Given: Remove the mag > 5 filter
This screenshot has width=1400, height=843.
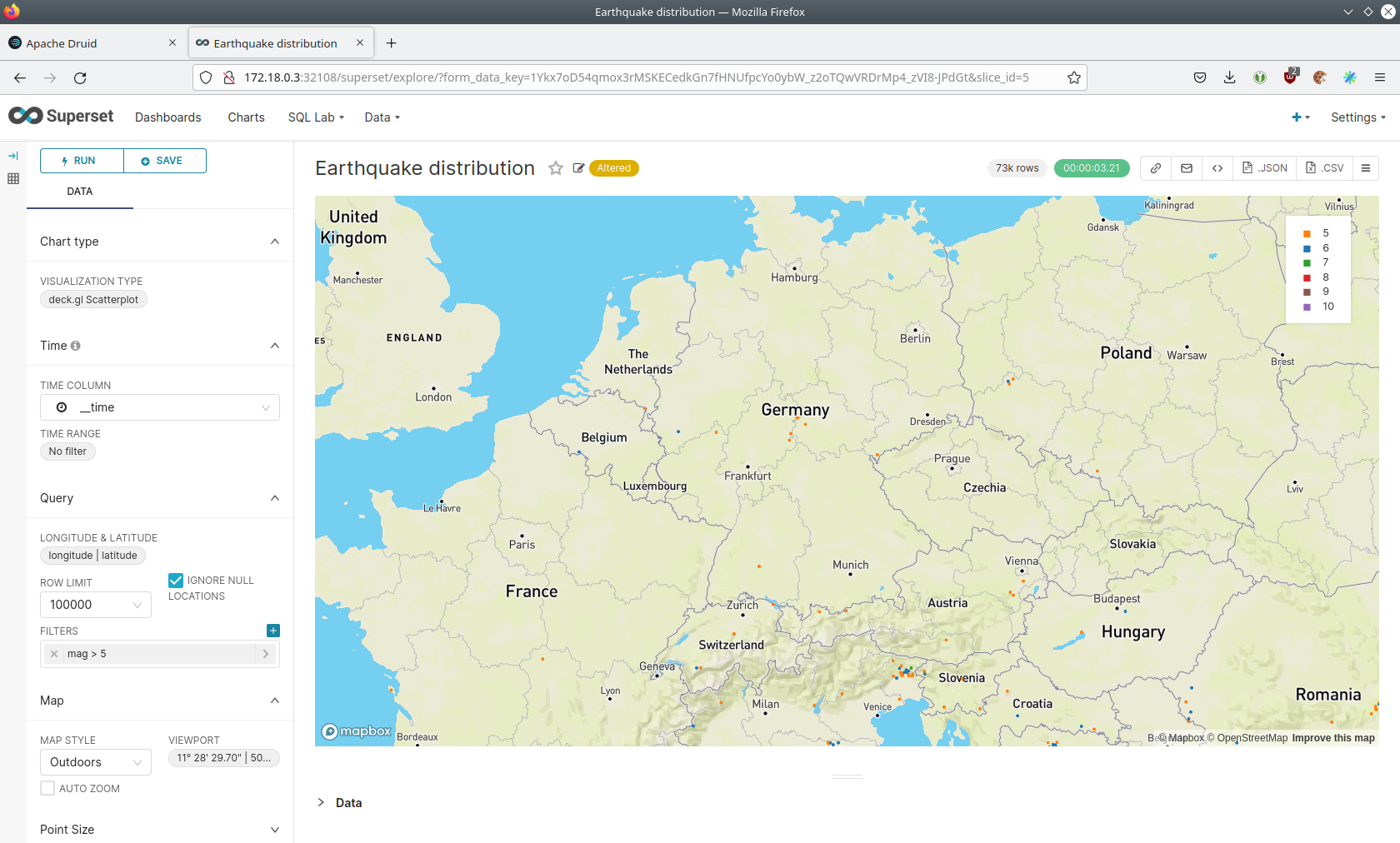Looking at the screenshot, I should 54,654.
